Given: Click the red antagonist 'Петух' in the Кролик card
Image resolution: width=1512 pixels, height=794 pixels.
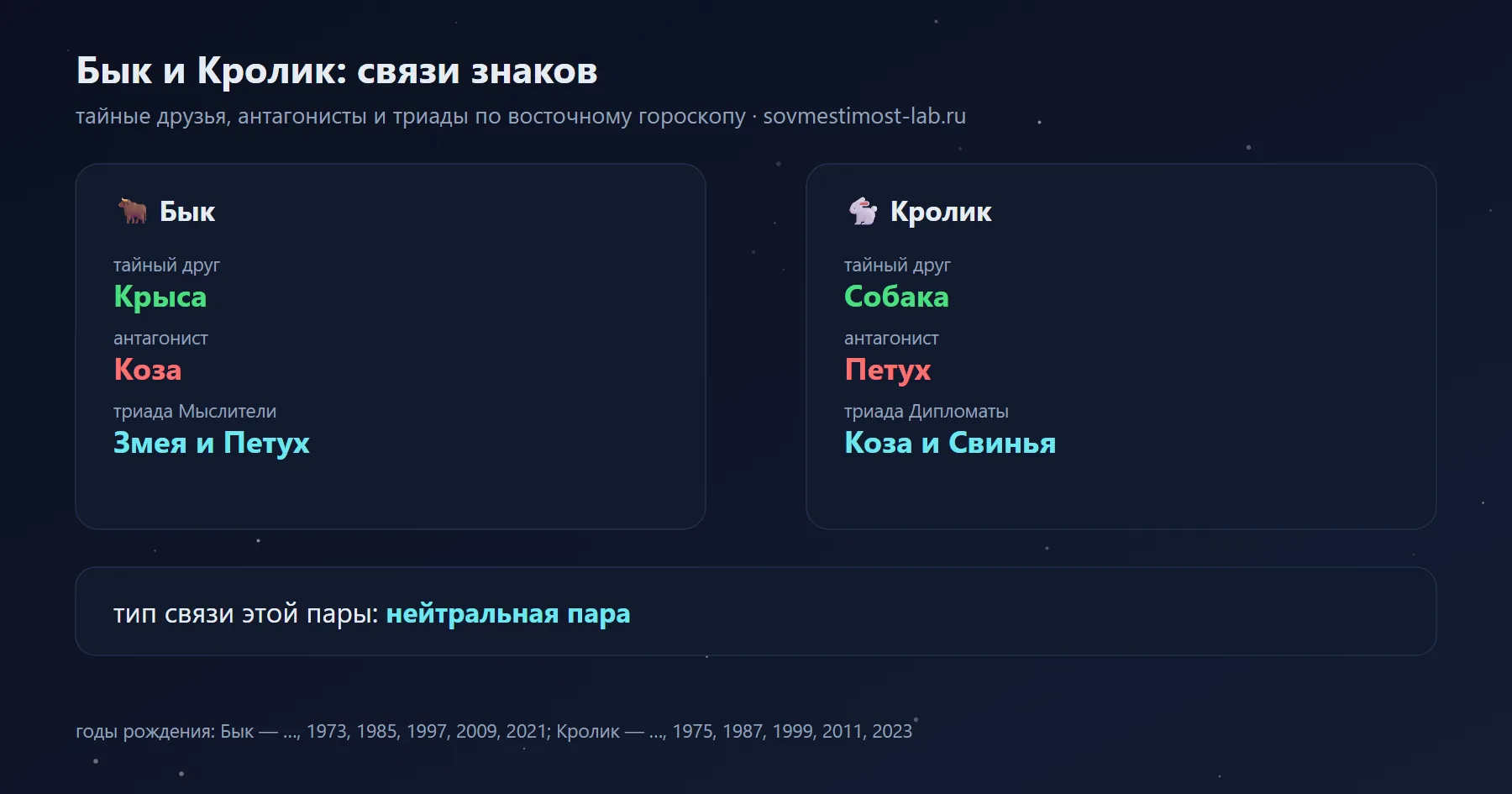Looking at the screenshot, I should pos(888,370).
